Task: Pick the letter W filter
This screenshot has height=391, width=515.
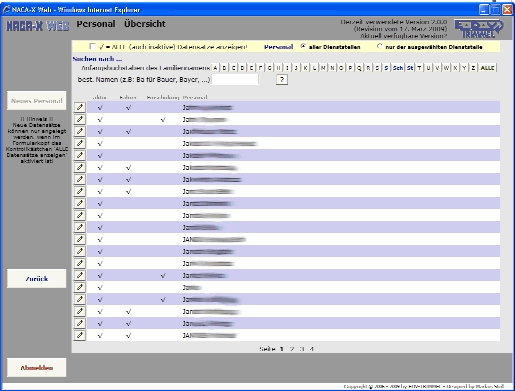Action: [x=446, y=68]
